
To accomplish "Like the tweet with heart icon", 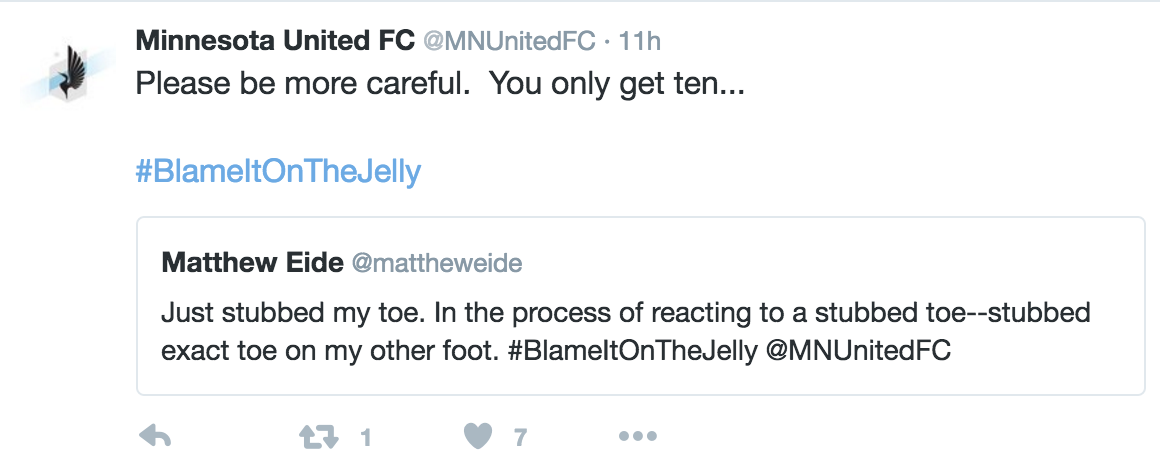I will point(478,437).
